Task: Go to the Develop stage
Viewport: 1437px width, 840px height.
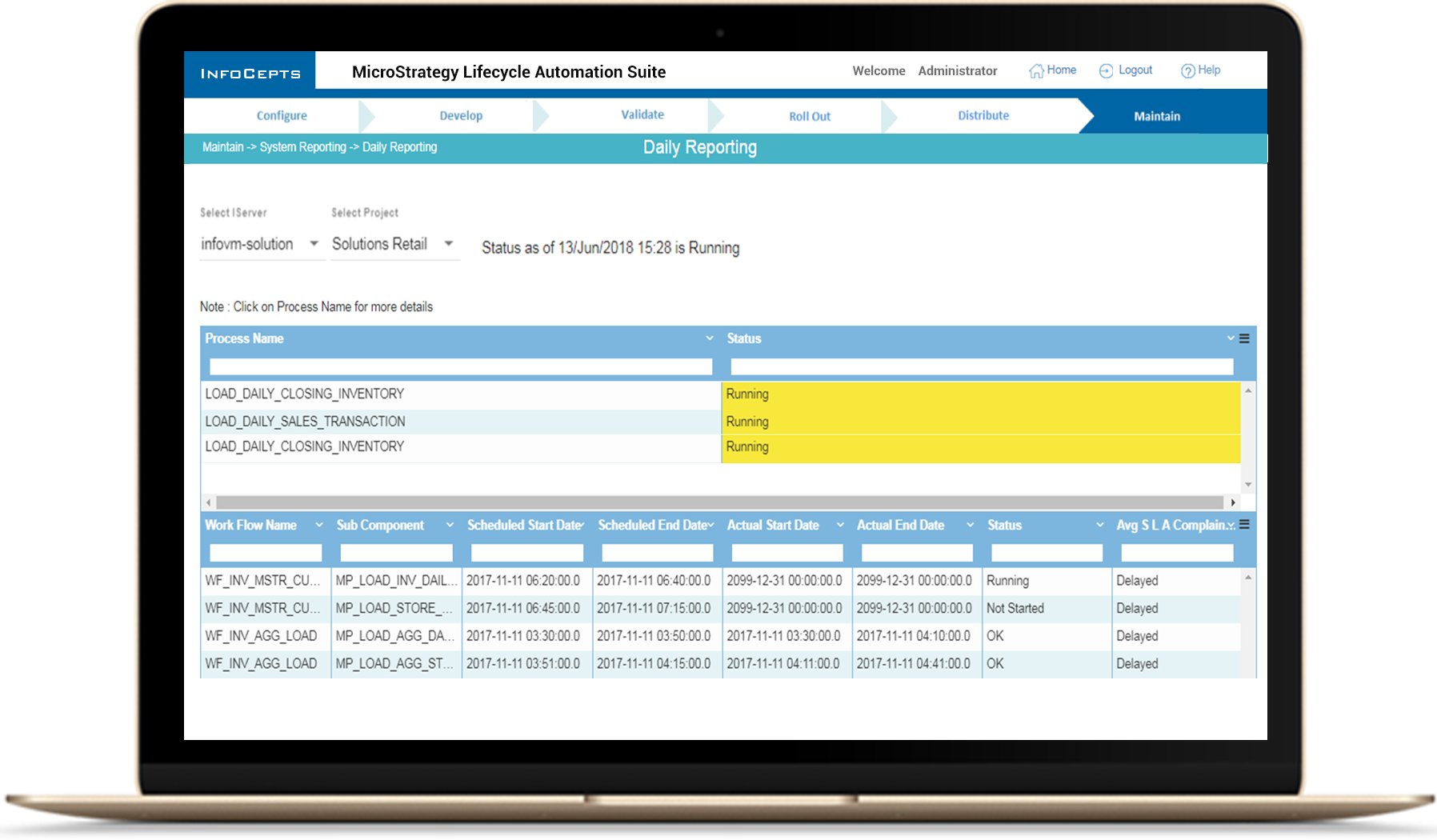Action: tap(461, 116)
